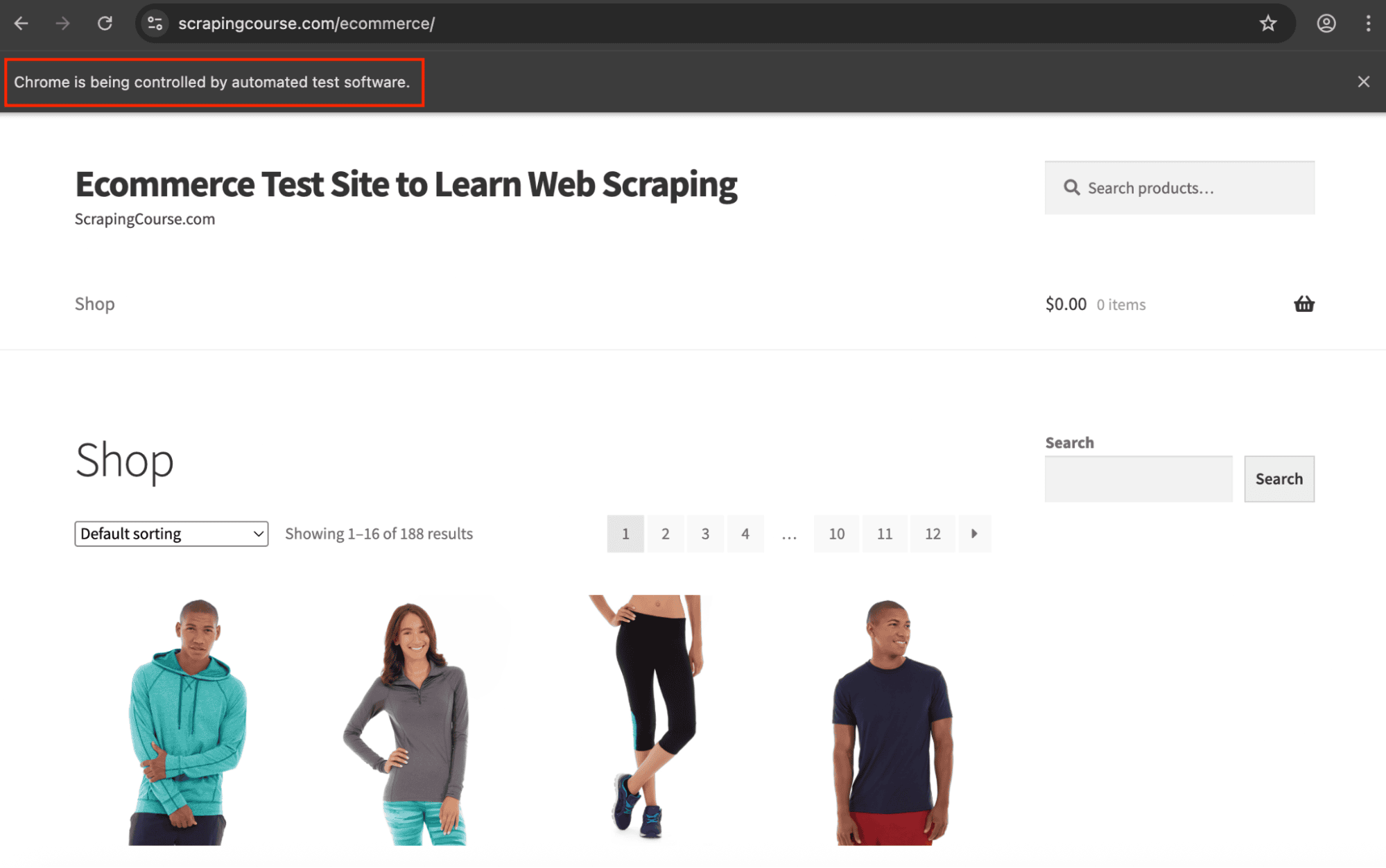Image resolution: width=1386 pixels, height=868 pixels.
Task: Click the sidebar Search text box
Action: (1138, 479)
